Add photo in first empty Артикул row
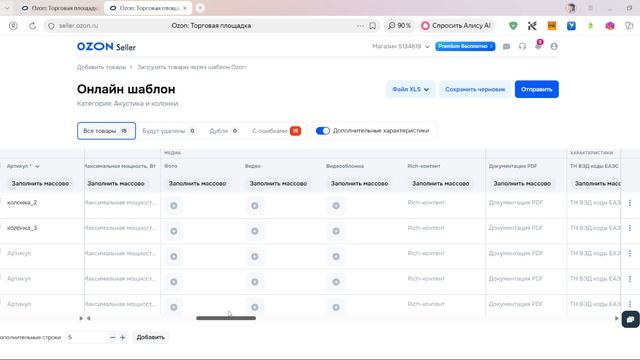This screenshot has height=360, width=640. tap(173, 256)
